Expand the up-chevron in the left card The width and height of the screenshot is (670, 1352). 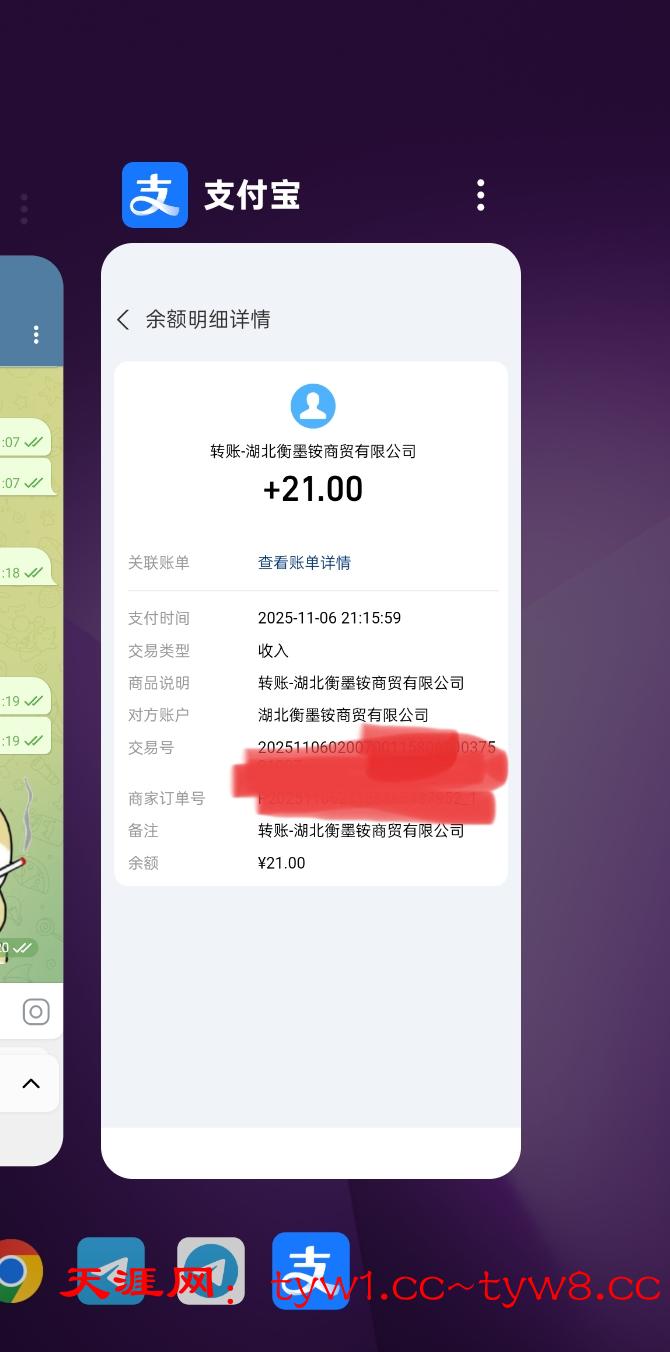tap(31, 1084)
